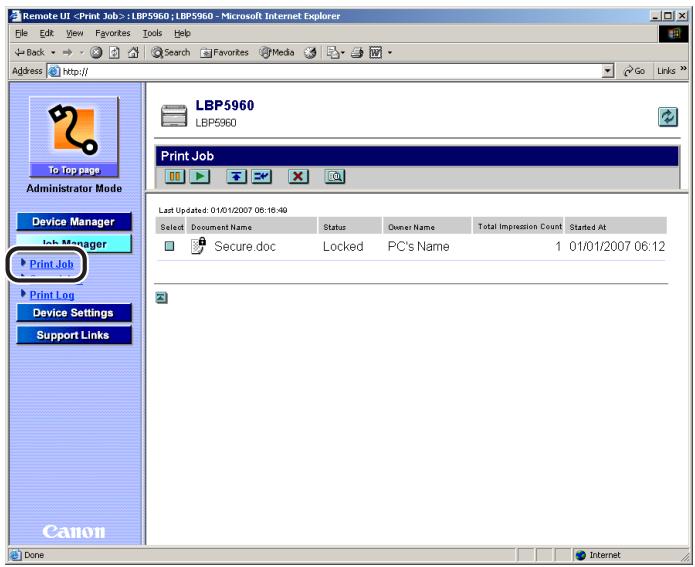This screenshot has height=567, width=695.
Task: Click the Internet zone status bar indicator
Action: point(598,555)
